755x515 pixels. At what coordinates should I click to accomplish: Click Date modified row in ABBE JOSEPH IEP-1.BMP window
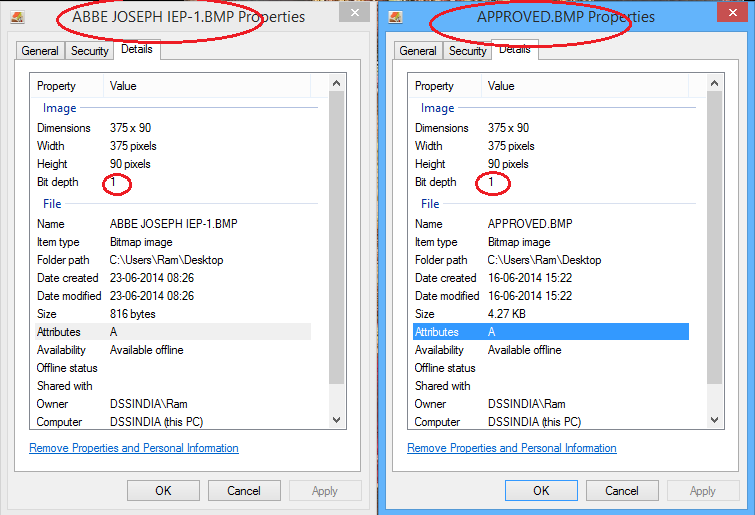173,296
